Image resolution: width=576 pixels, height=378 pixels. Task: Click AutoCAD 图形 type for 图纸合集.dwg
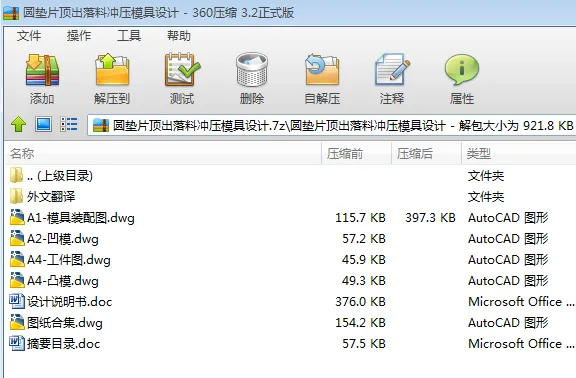[508, 323]
